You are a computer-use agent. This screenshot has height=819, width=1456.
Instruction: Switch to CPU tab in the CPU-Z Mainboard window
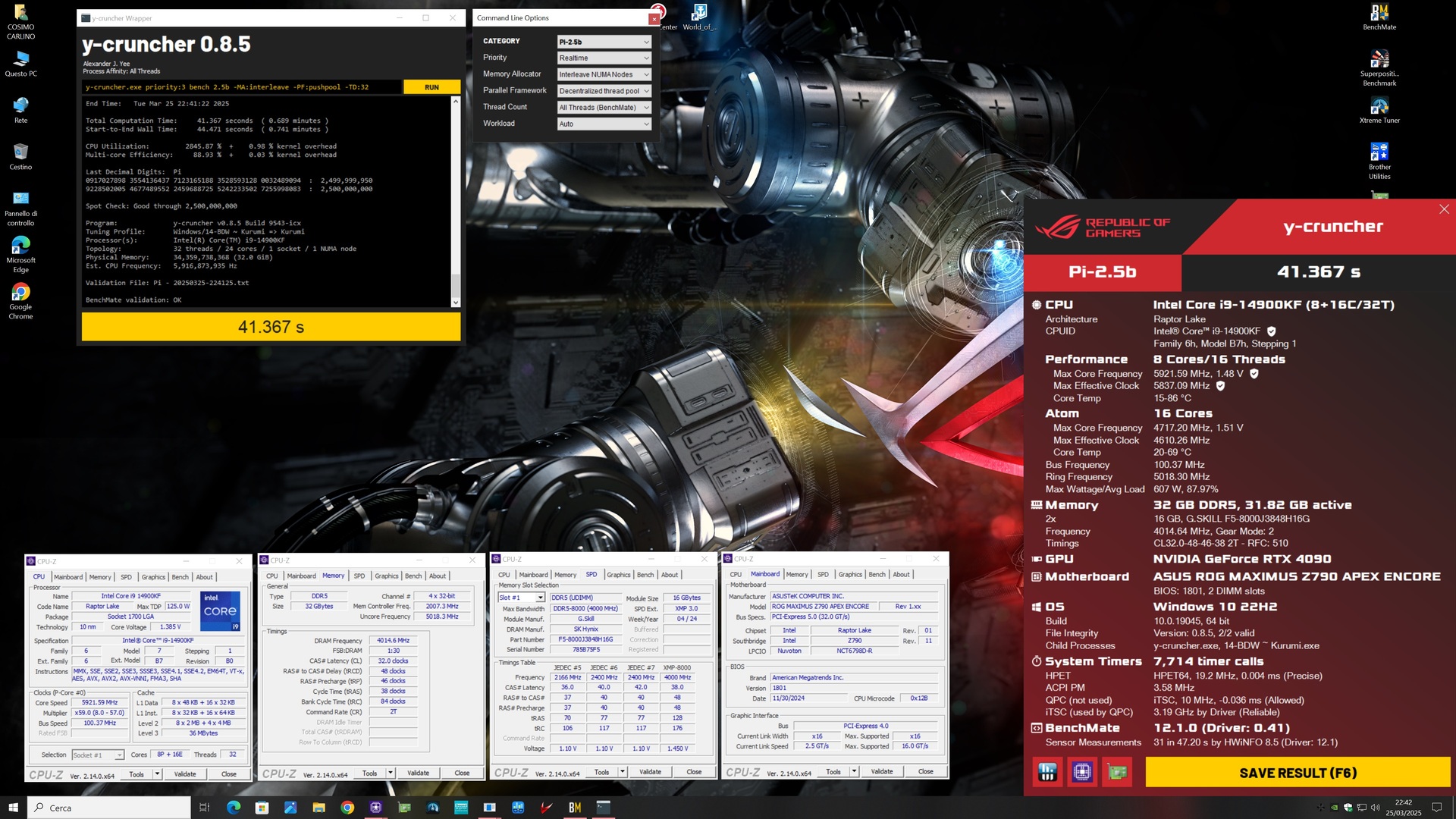pos(736,575)
